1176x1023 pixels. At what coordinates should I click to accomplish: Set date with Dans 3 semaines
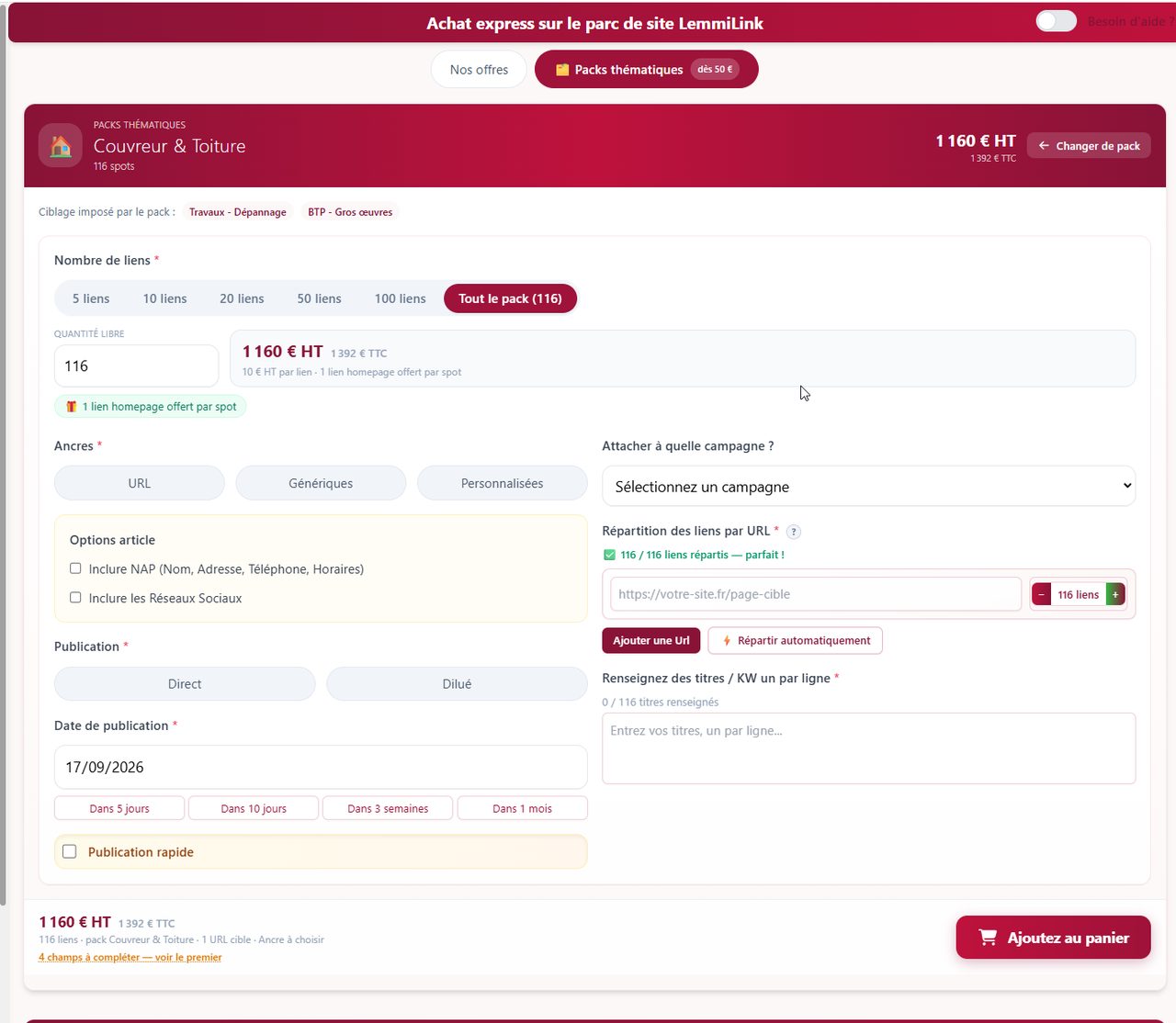click(x=388, y=808)
